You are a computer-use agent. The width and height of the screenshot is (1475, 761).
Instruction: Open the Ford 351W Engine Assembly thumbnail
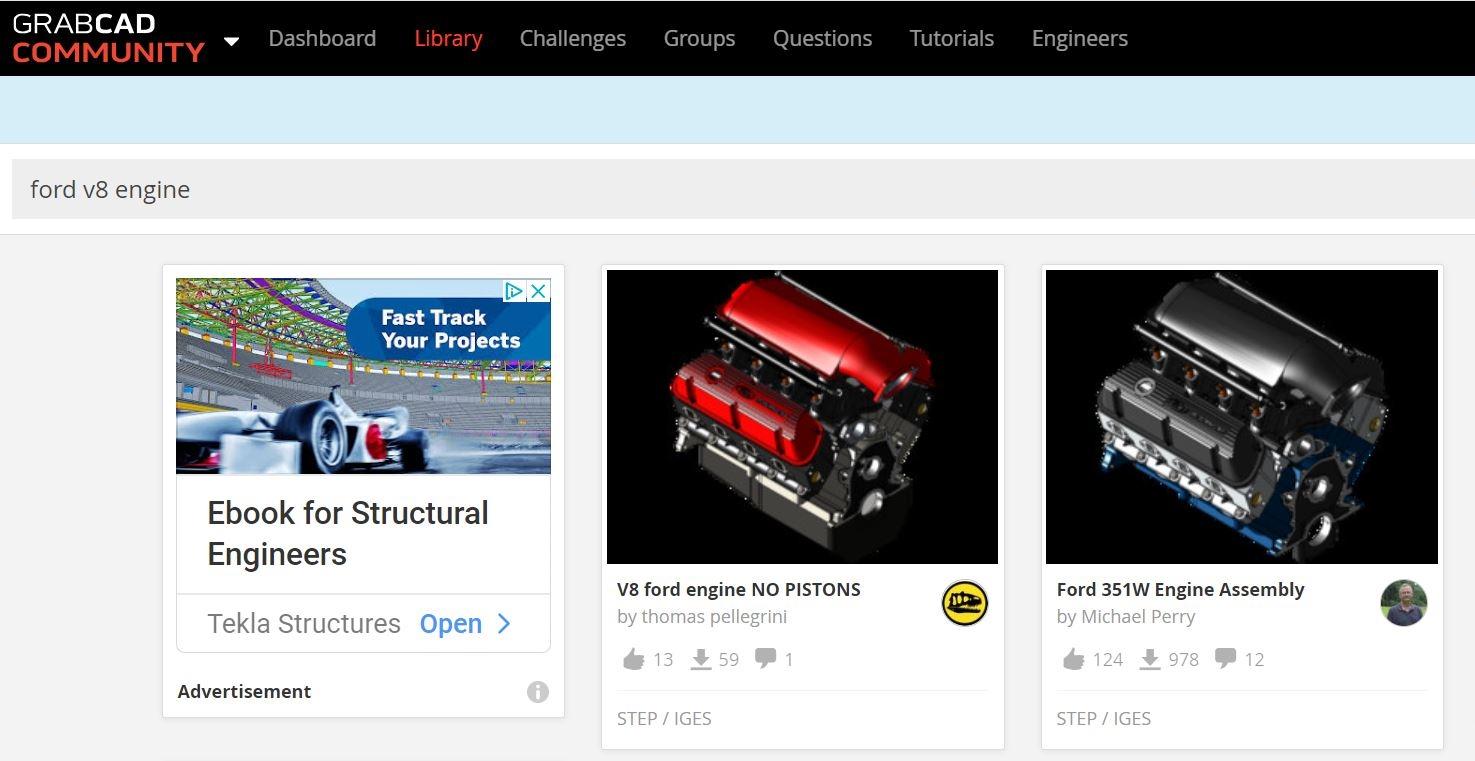1242,417
